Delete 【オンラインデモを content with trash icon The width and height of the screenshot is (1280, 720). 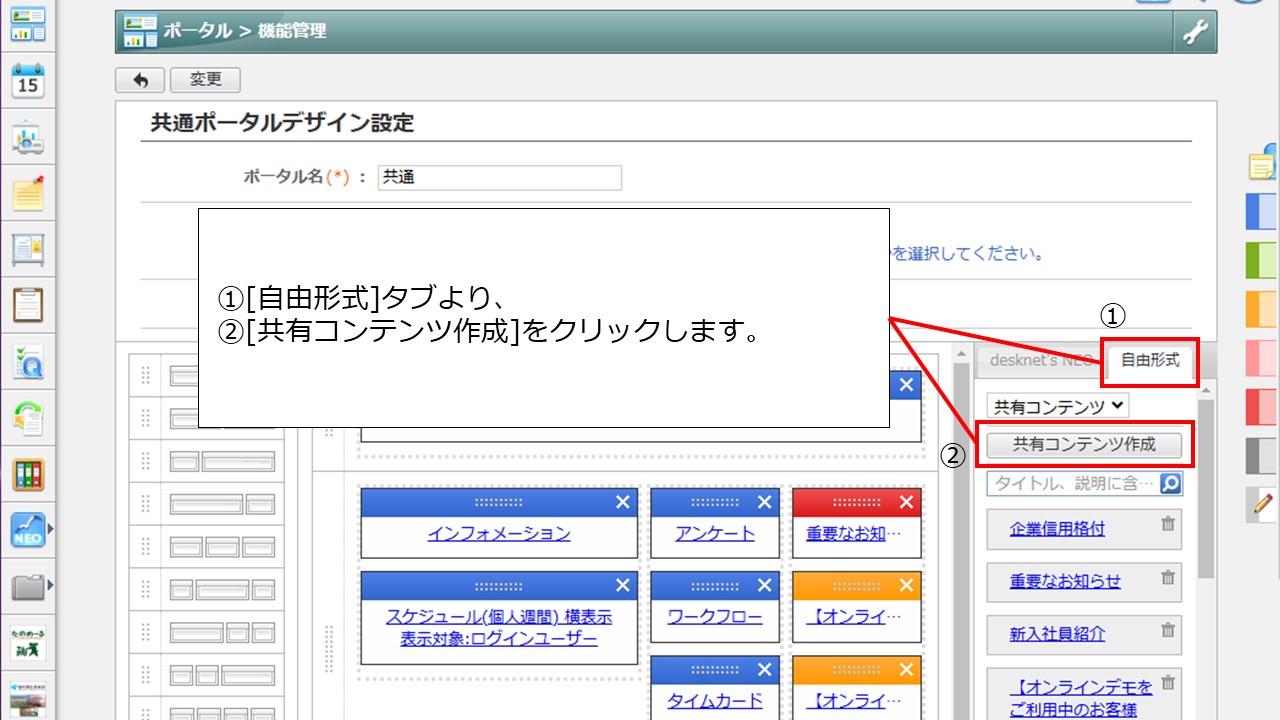coord(1168,683)
